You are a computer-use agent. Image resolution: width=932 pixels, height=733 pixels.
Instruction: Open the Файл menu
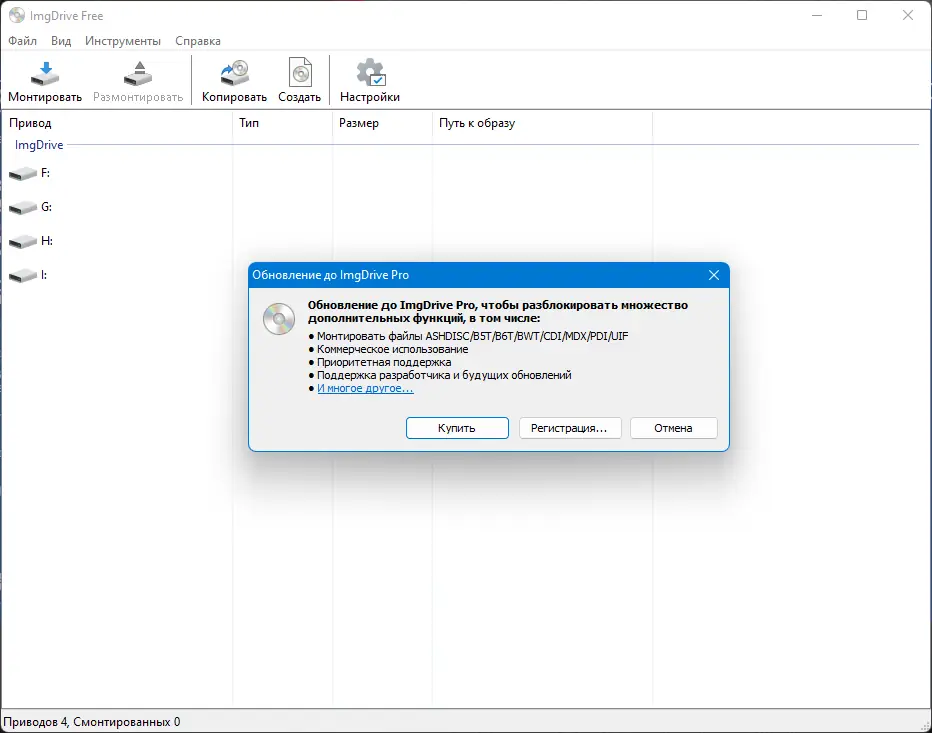click(23, 41)
